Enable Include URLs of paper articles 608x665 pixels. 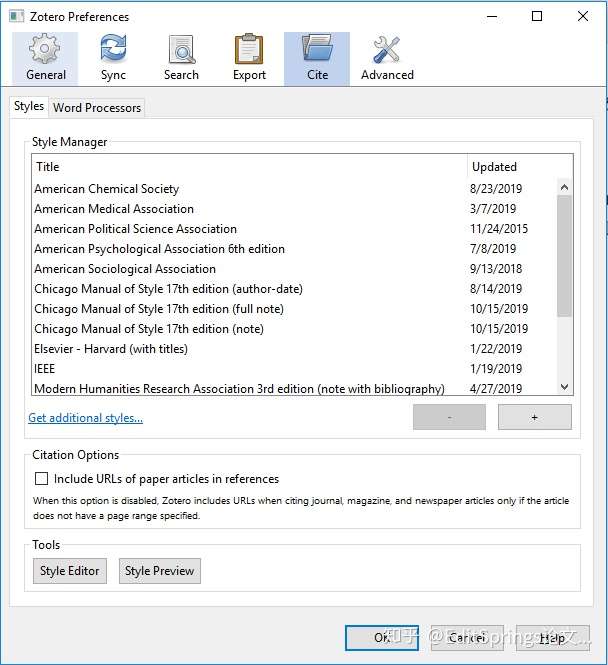[42, 479]
